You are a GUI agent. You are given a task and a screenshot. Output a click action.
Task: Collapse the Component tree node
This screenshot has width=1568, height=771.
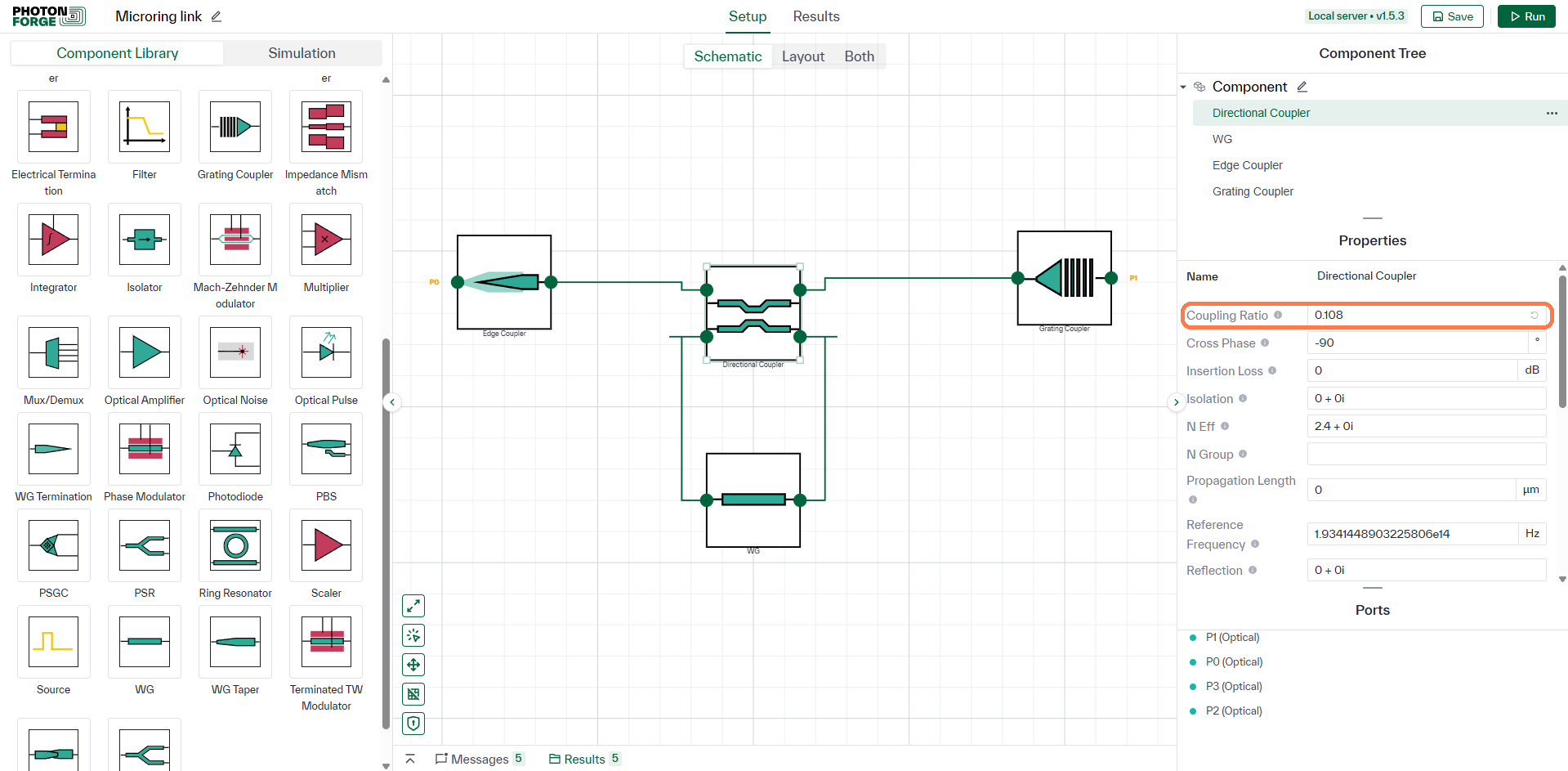point(1183,87)
